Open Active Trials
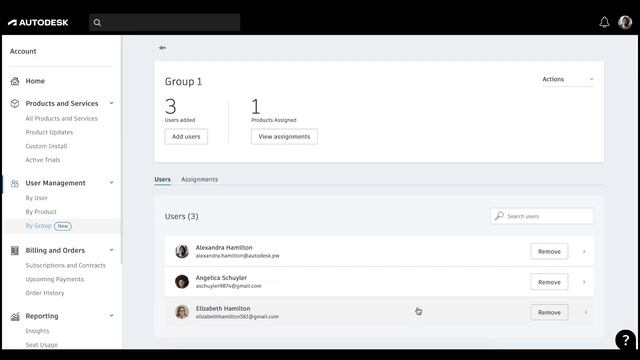Screen dimensions: 640x360 [x=42, y=160]
